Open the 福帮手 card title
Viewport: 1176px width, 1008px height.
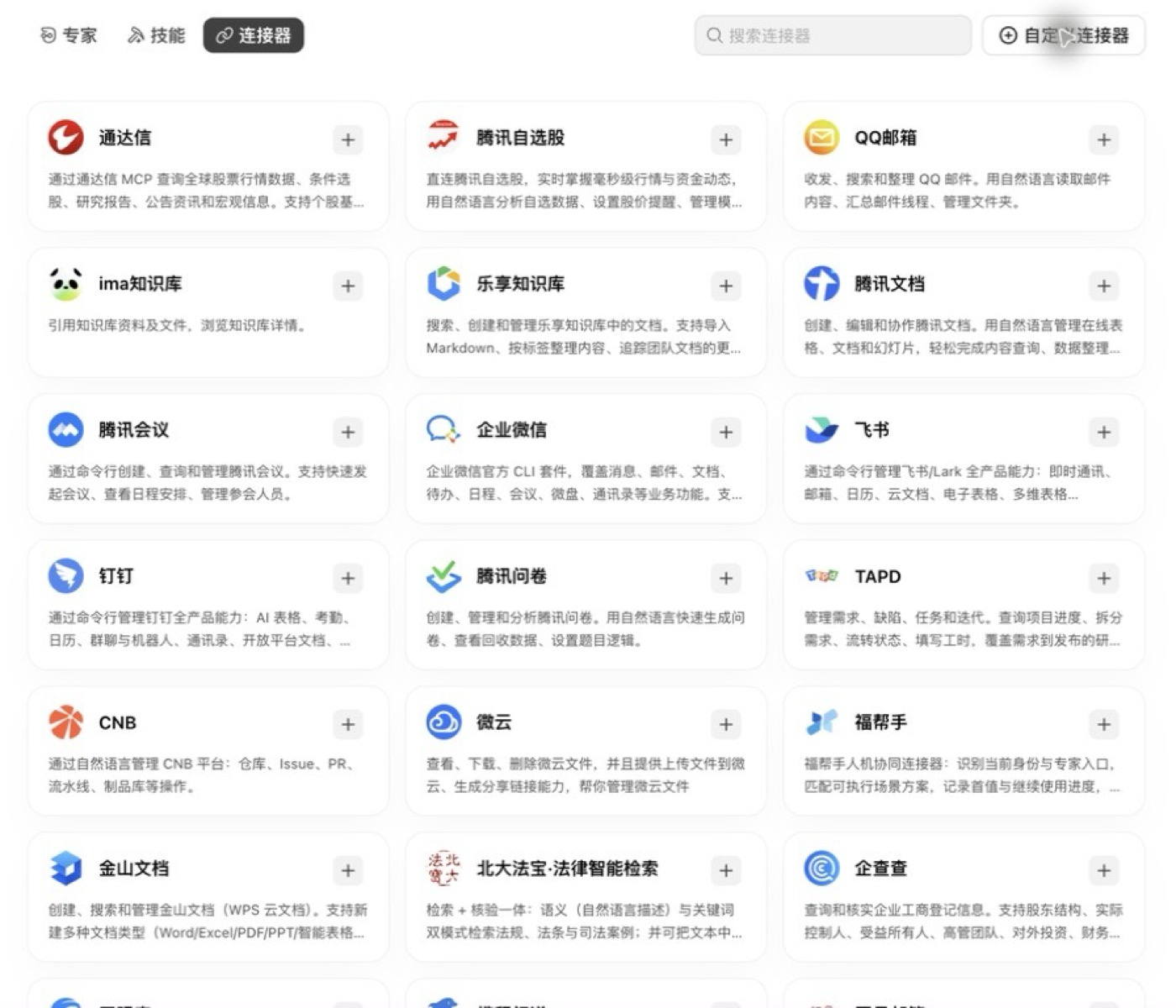click(x=880, y=722)
